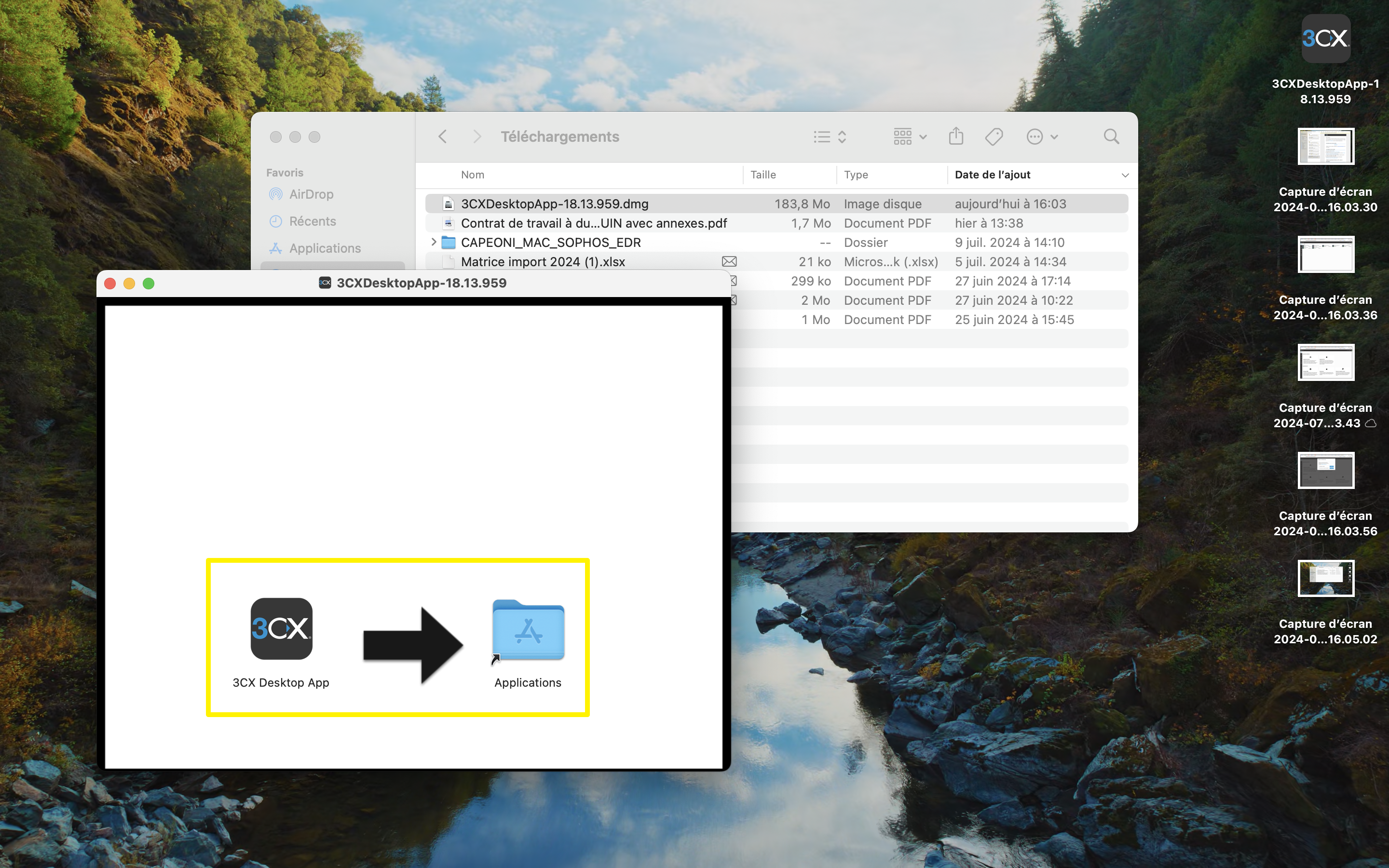The height and width of the screenshot is (868, 1389).
Task: Select desktop screenshot Capture d'écran 2024-0...16.05.02
Action: [x=1326, y=578]
